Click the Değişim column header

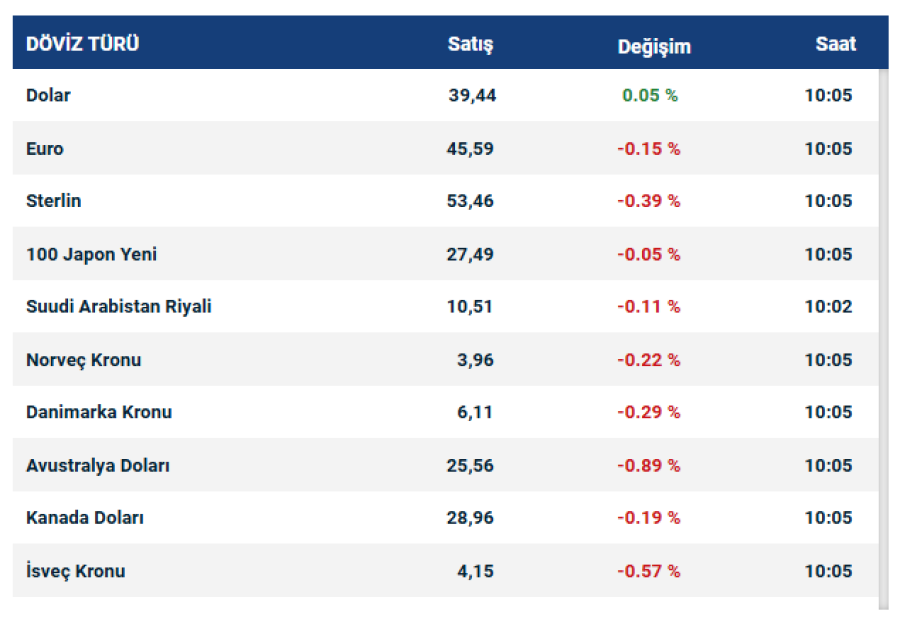654,46
